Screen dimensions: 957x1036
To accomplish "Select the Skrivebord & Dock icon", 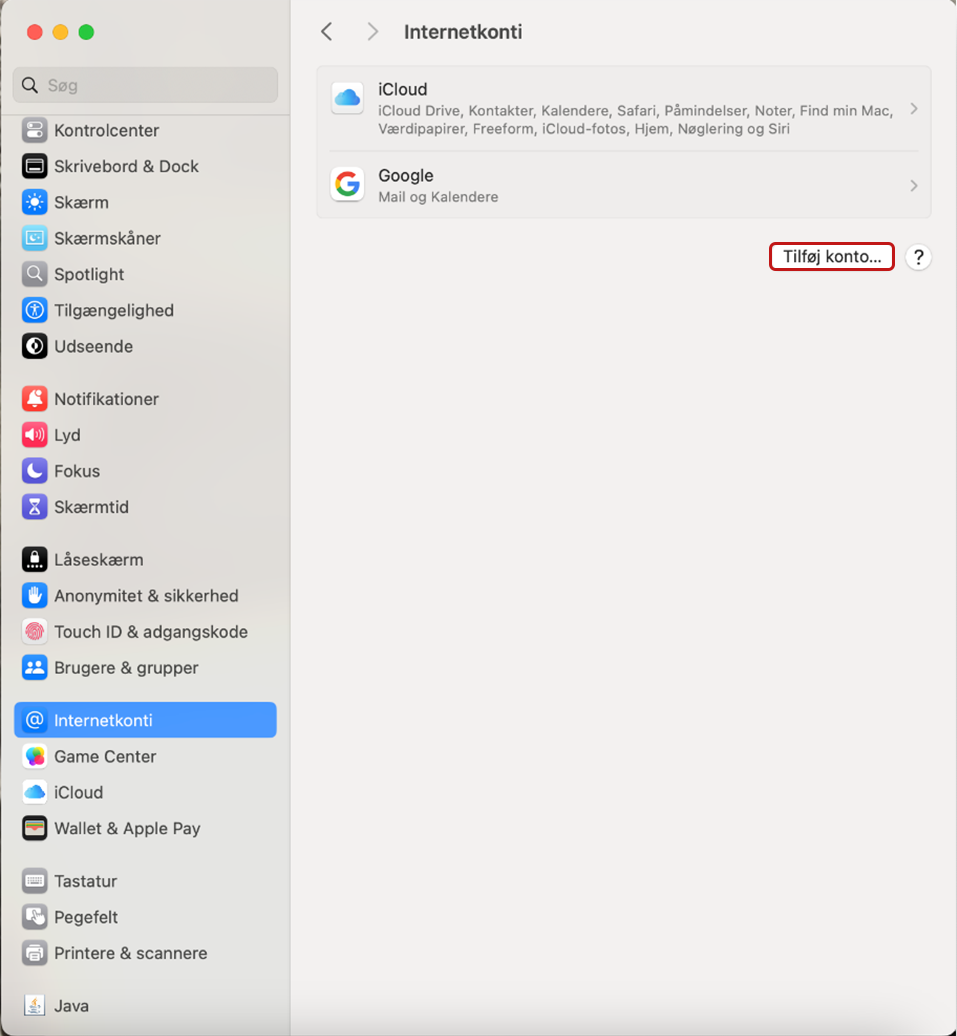I will [34, 166].
